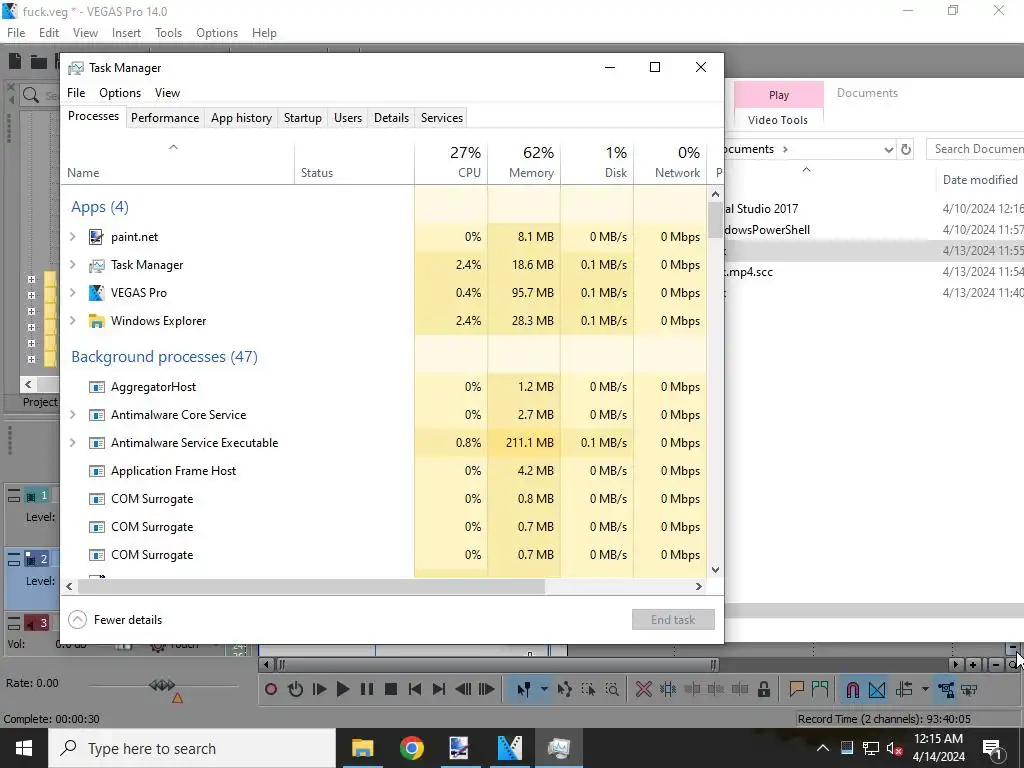This screenshot has width=1024, height=768.
Task: Open Google Chrome from the taskbar
Action: point(411,748)
